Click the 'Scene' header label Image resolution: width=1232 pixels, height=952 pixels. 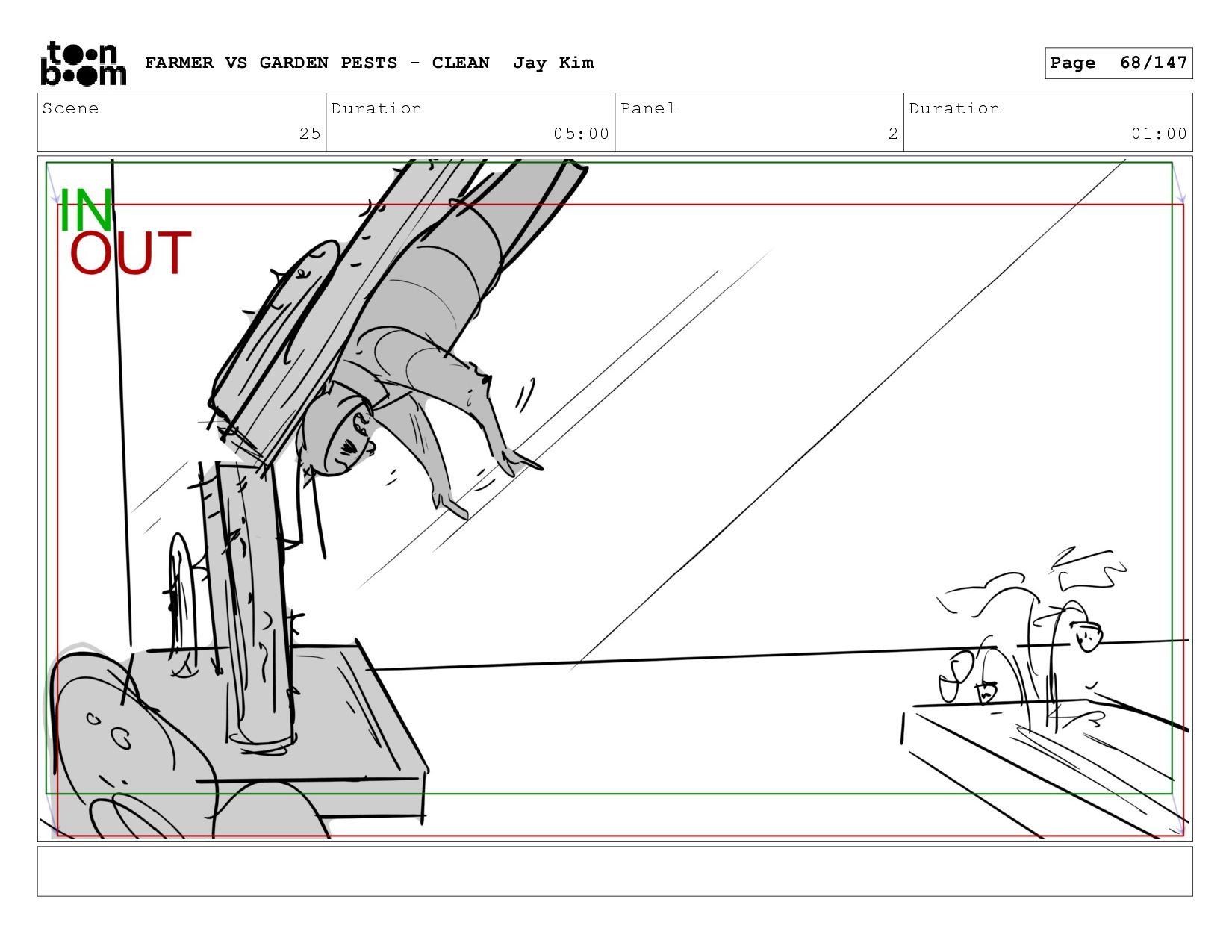(x=70, y=108)
